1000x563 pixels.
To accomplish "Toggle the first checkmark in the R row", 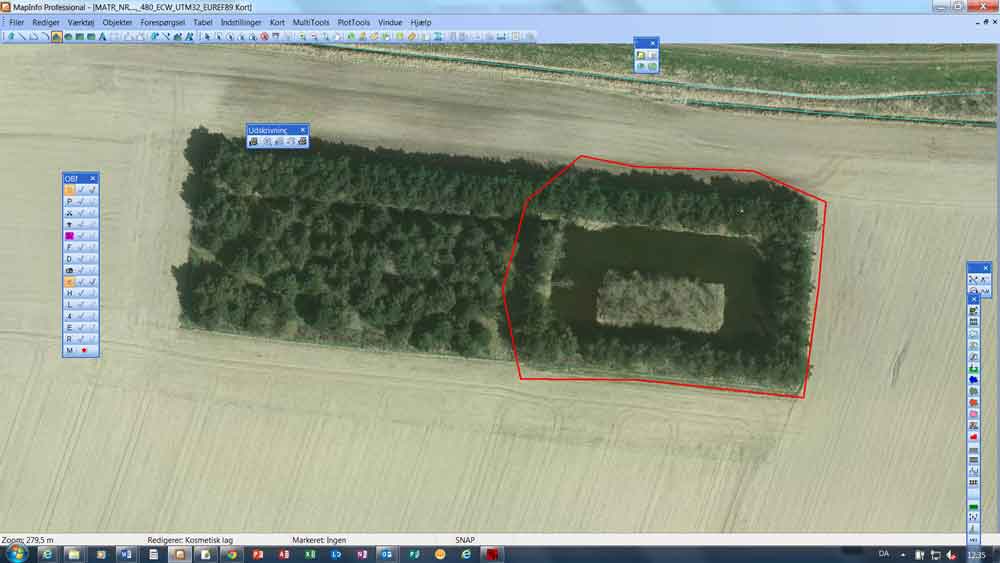I will [81, 339].
